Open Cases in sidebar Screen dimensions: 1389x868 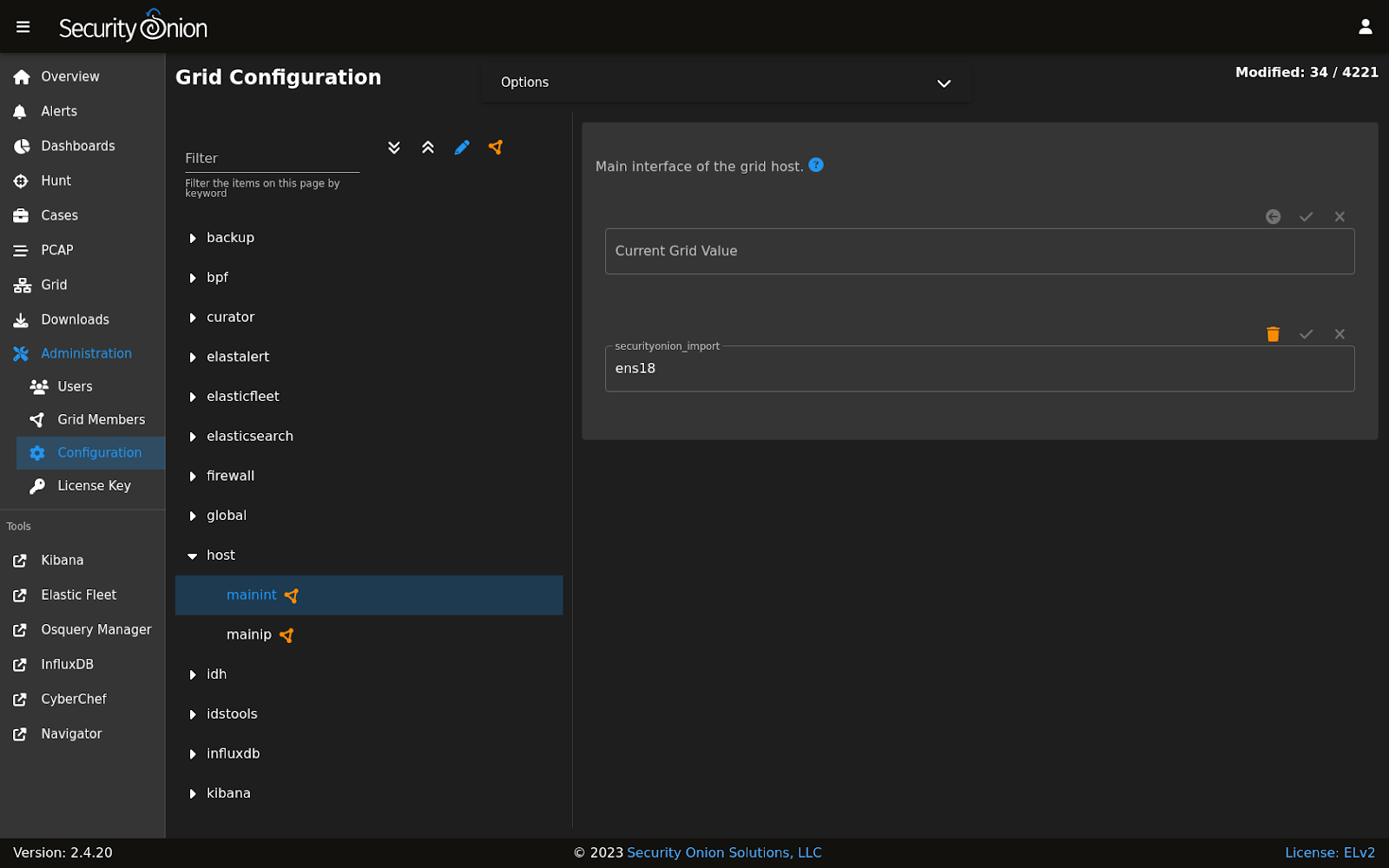click(x=82, y=215)
